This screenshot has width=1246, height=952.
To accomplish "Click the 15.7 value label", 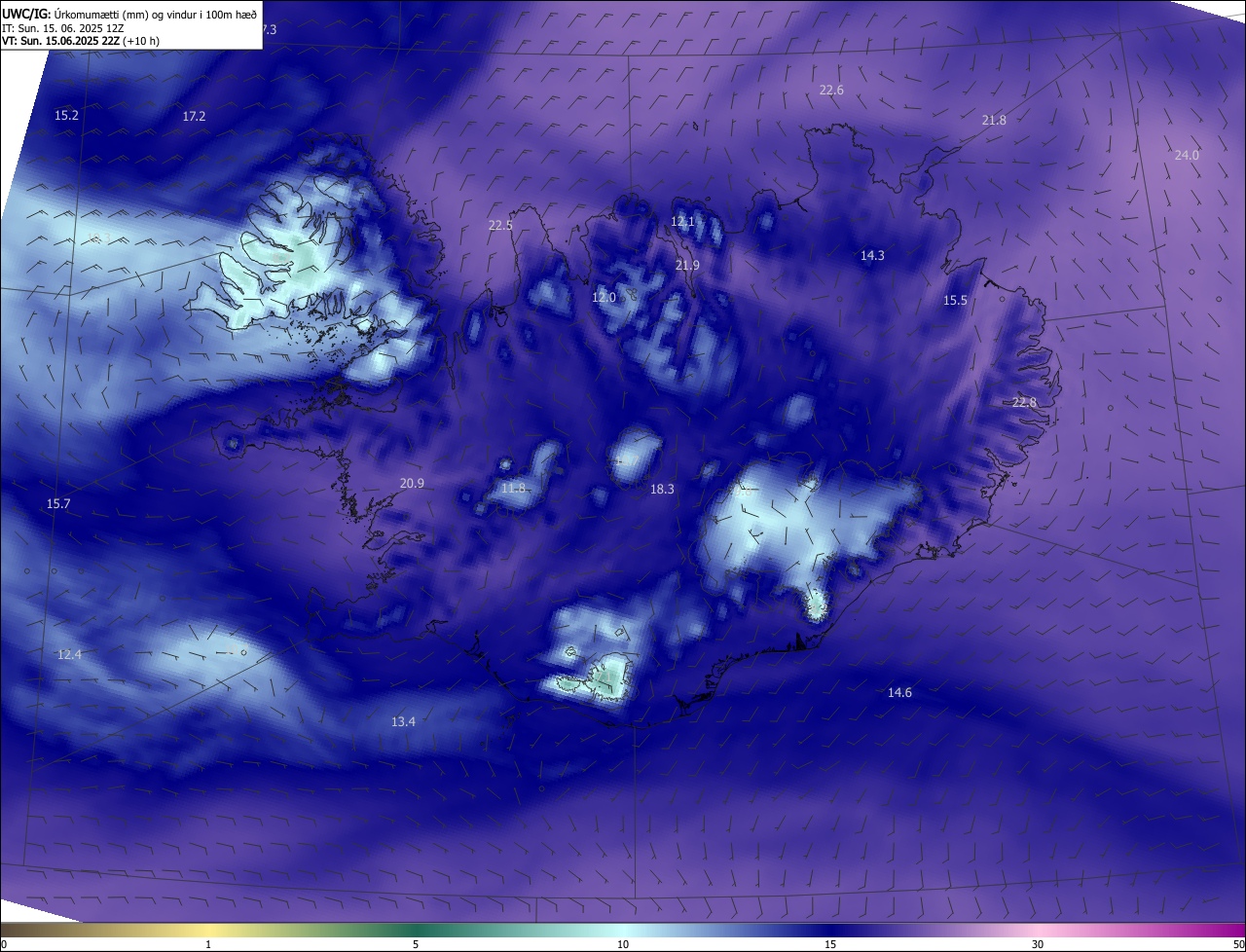I will (x=58, y=503).
